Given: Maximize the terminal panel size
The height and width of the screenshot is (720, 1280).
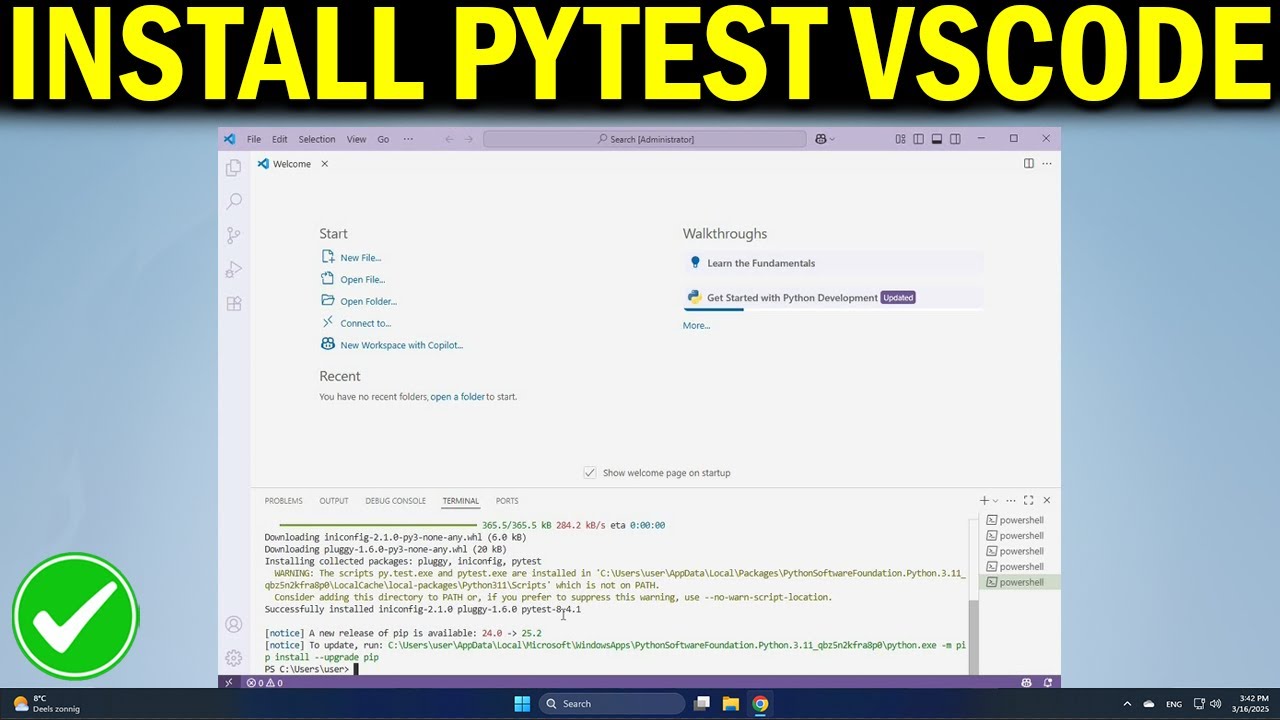Looking at the screenshot, I should [1029, 500].
